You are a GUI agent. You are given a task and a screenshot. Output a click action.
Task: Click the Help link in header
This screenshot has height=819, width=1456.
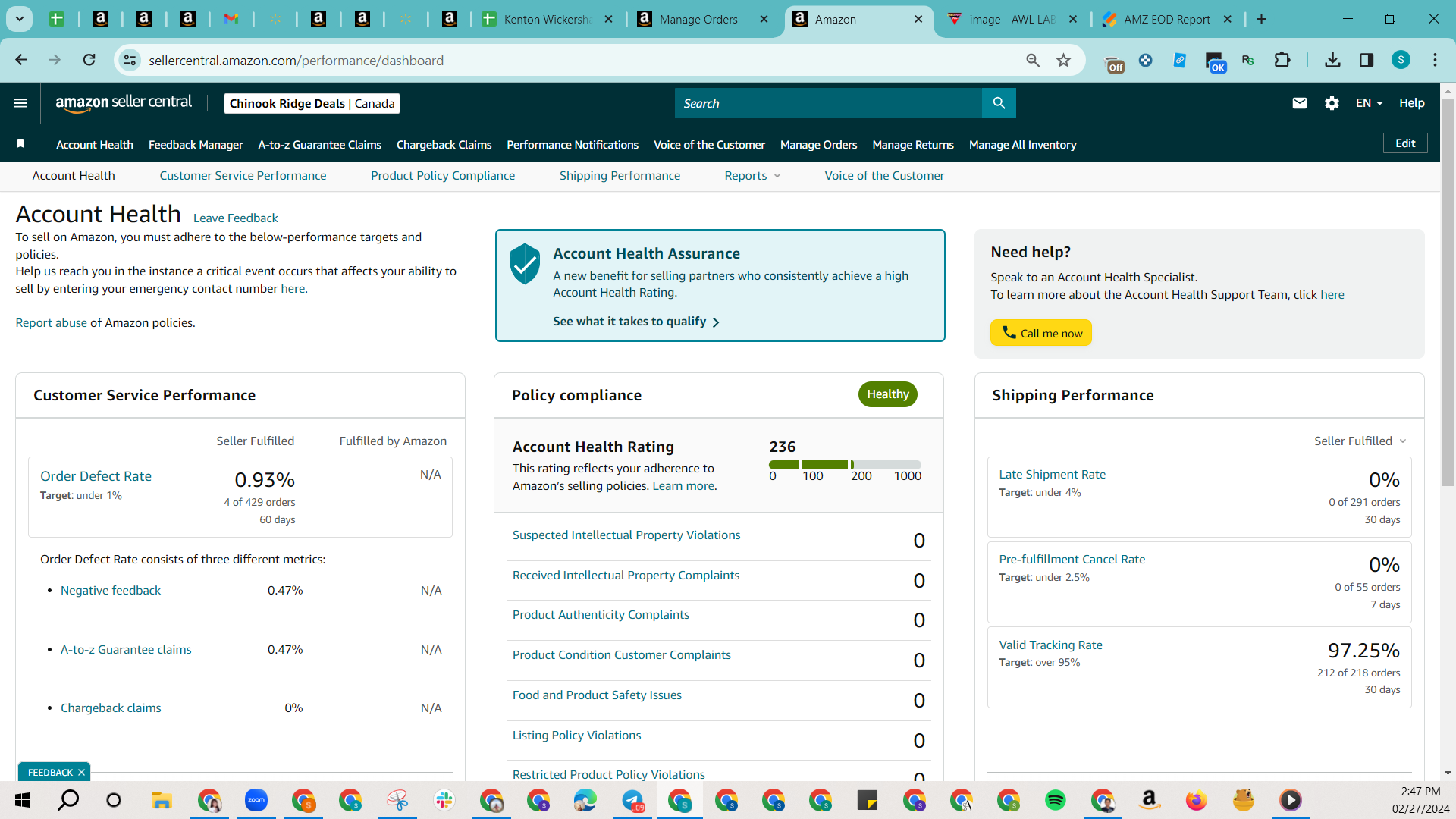click(x=1411, y=103)
